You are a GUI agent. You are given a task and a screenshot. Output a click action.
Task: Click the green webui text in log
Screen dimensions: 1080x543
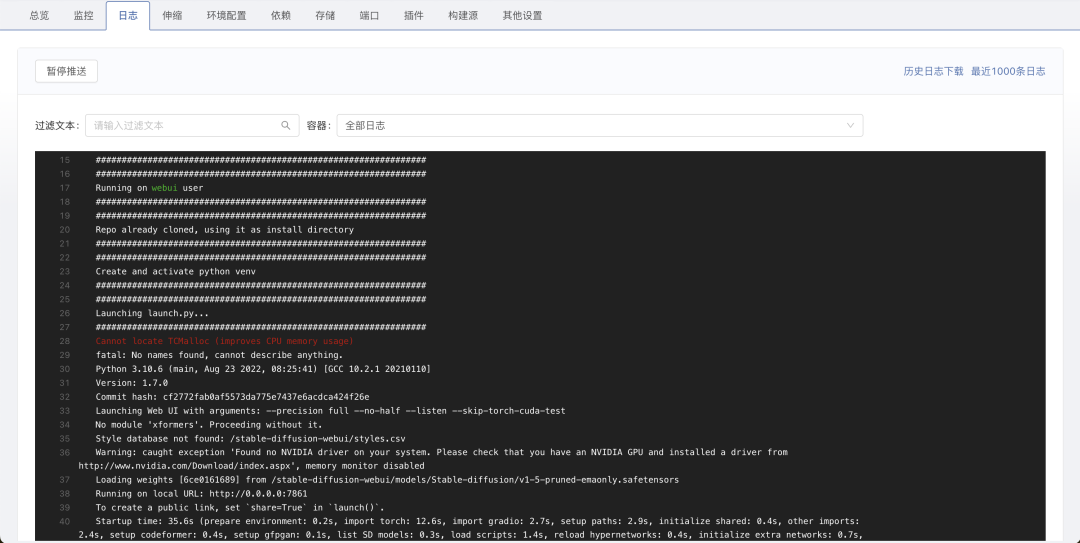164,187
